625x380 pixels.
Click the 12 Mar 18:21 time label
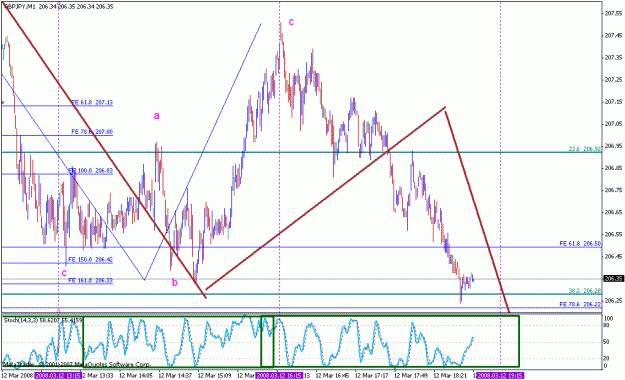click(x=450, y=376)
